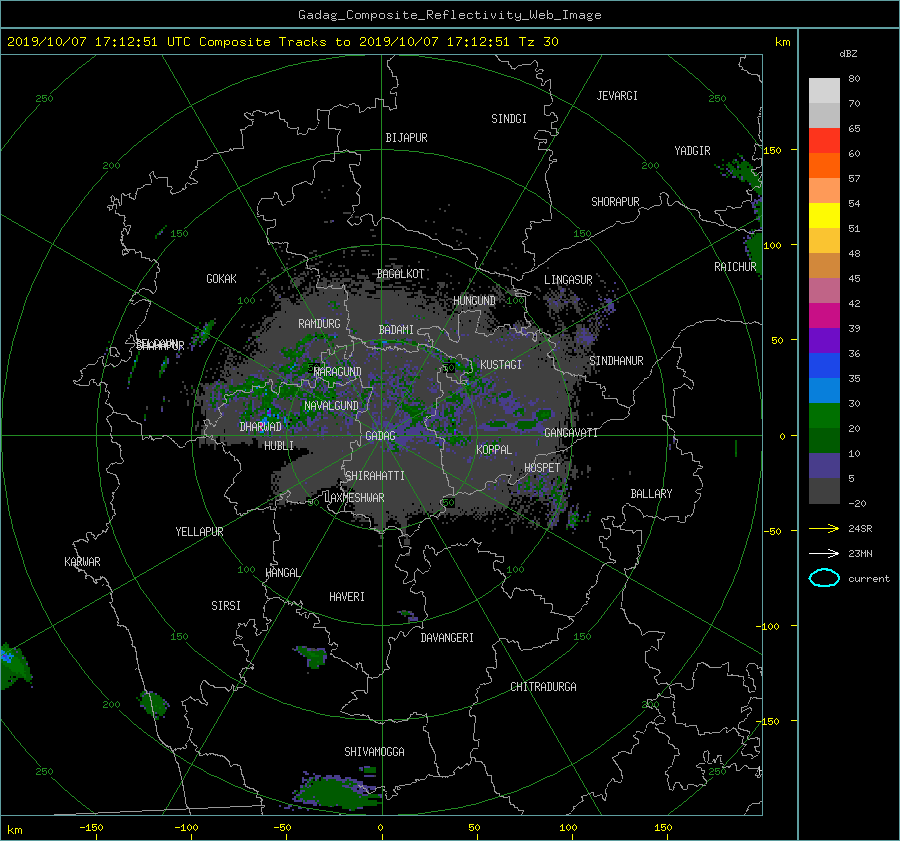Click the KUSTAGI city label
This screenshot has height=841, width=900.
[x=501, y=365]
